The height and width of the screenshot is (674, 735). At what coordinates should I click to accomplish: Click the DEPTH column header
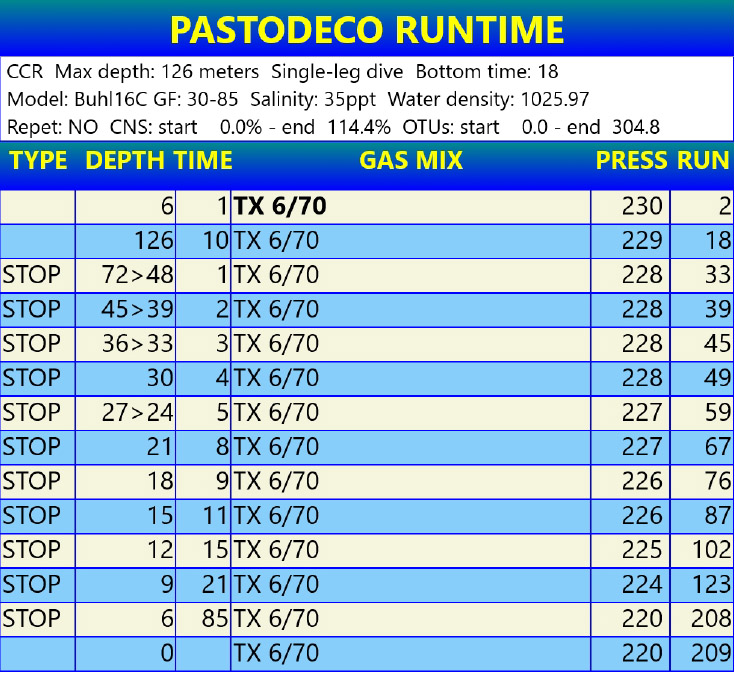[x=126, y=161]
